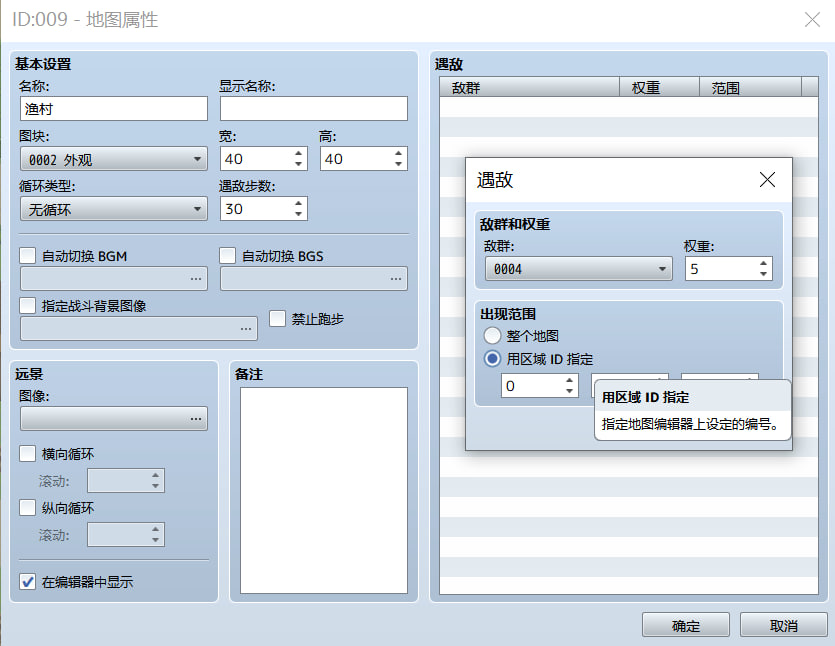Open 远景 image picker ellipsis

click(x=196, y=419)
